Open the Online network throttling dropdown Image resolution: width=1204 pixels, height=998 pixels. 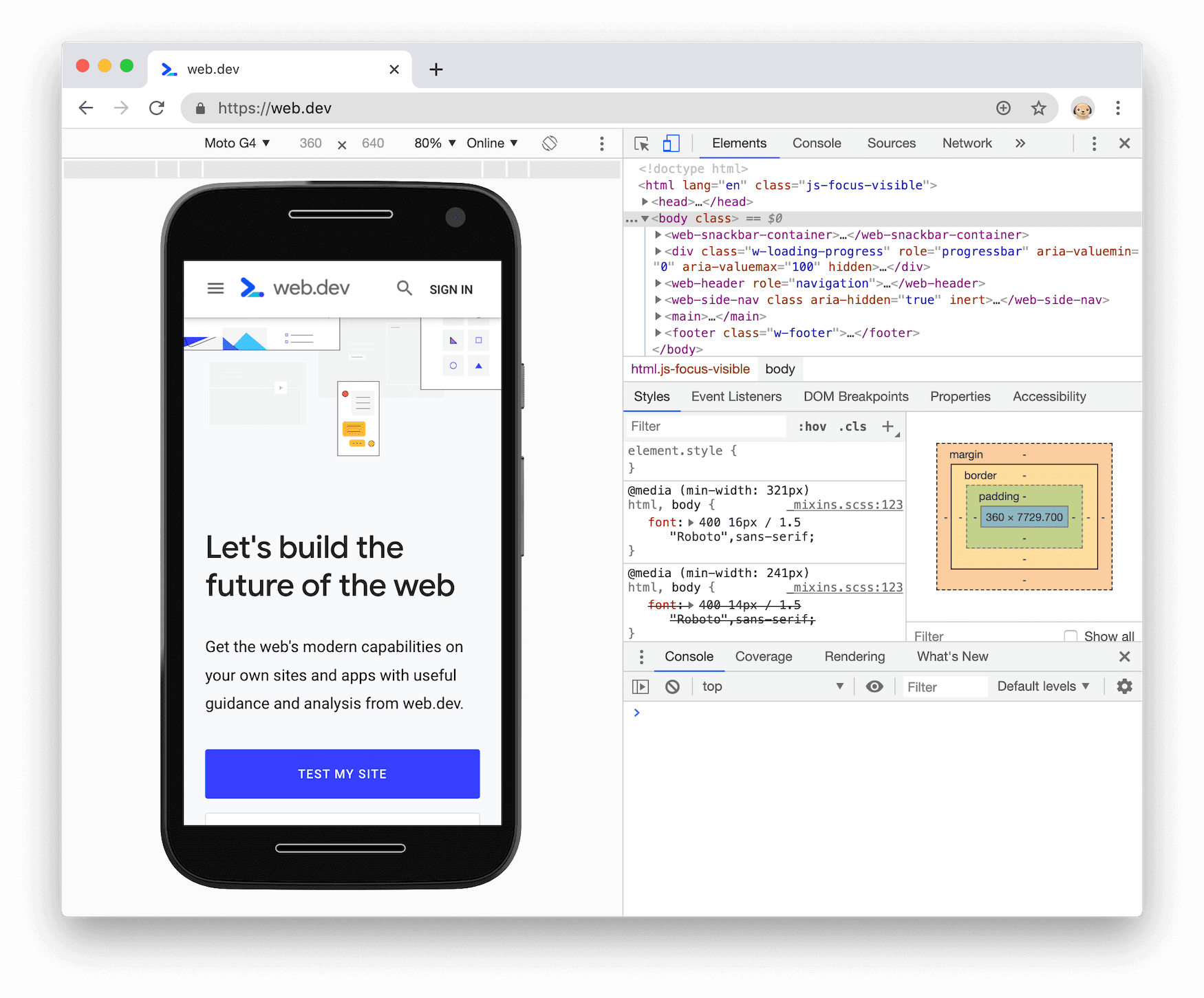[x=491, y=143]
